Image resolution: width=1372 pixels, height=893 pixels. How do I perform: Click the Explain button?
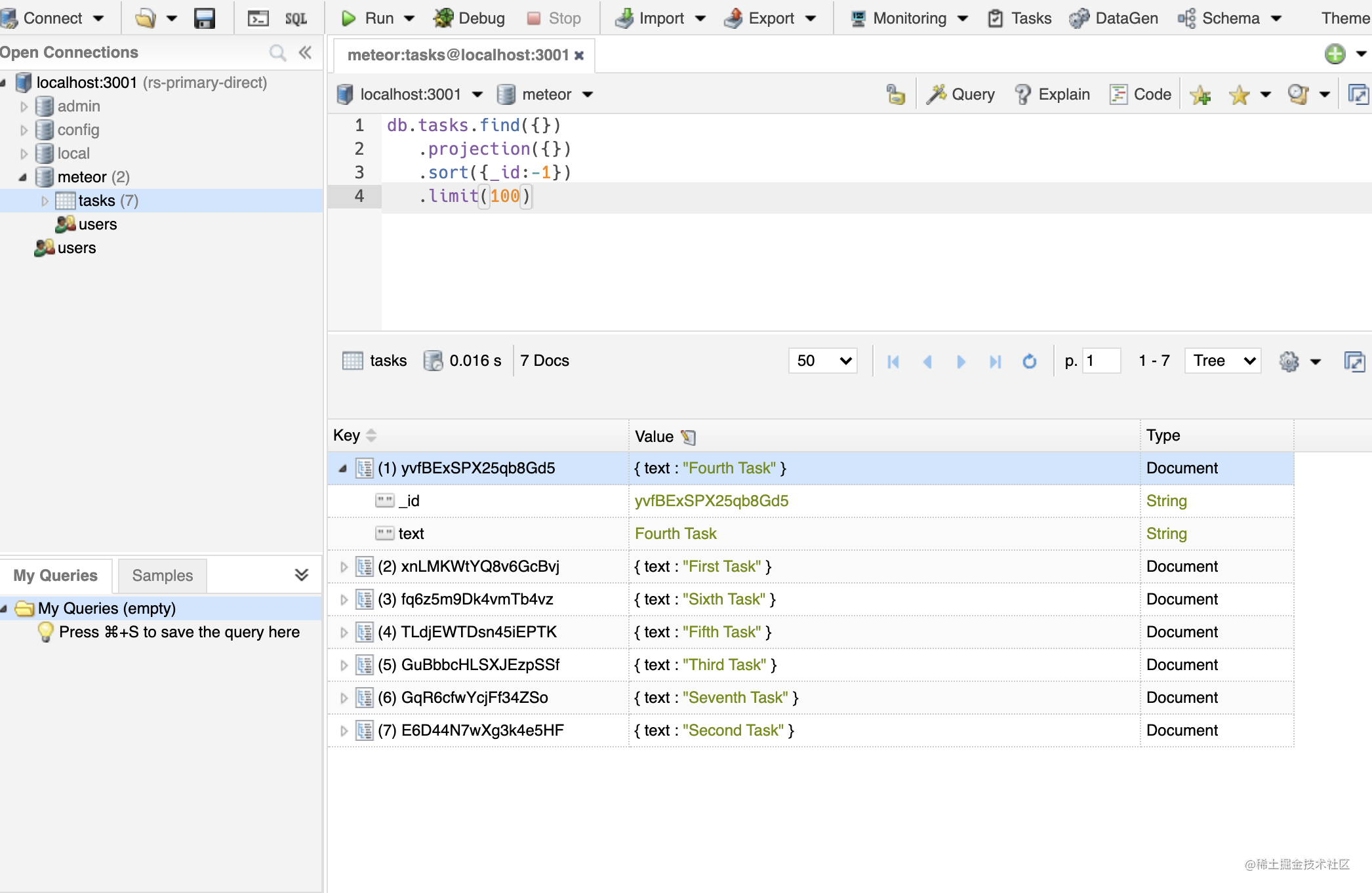click(1053, 94)
